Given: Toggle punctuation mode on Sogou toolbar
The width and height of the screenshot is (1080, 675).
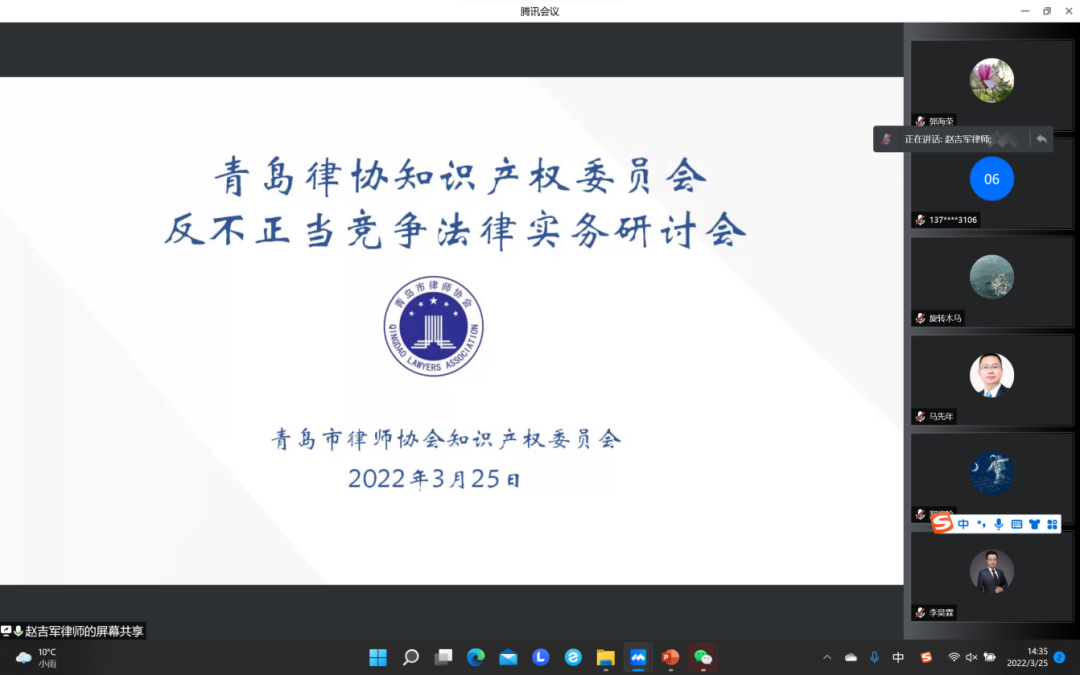Looking at the screenshot, I should pos(981,524).
